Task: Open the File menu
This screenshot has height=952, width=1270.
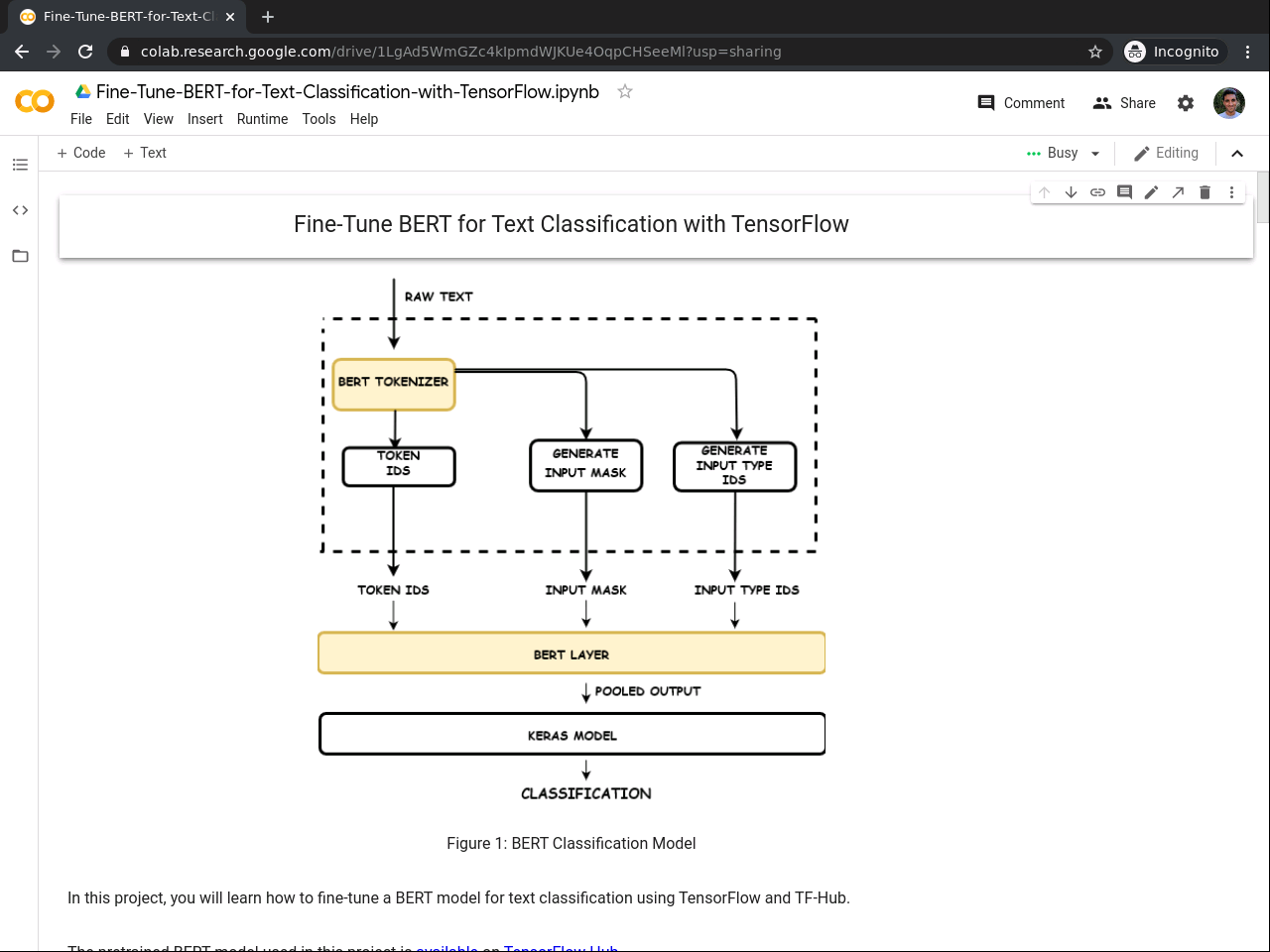Action: click(81, 119)
